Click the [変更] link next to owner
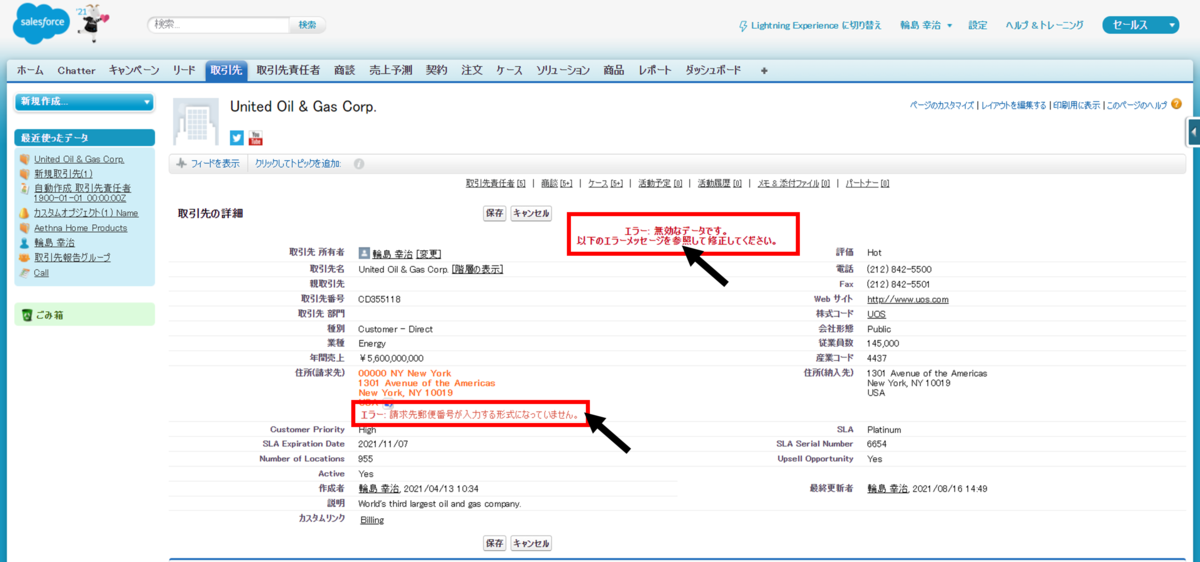 click(428, 254)
